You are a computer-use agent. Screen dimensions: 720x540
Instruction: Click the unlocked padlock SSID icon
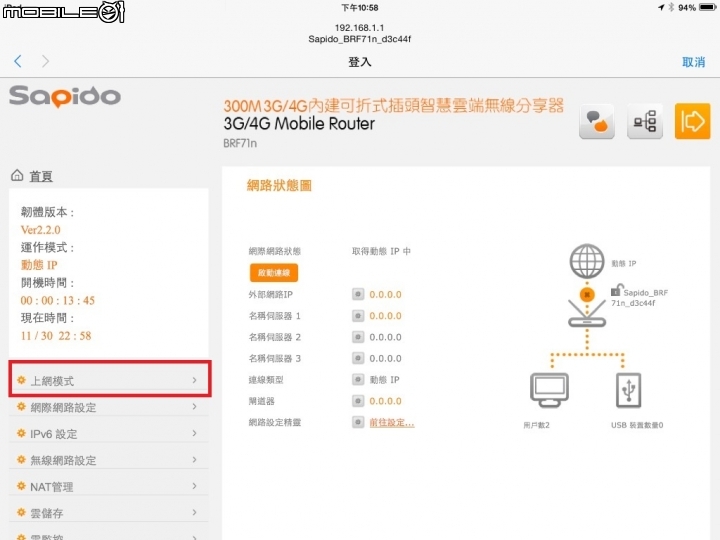[616, 290]
